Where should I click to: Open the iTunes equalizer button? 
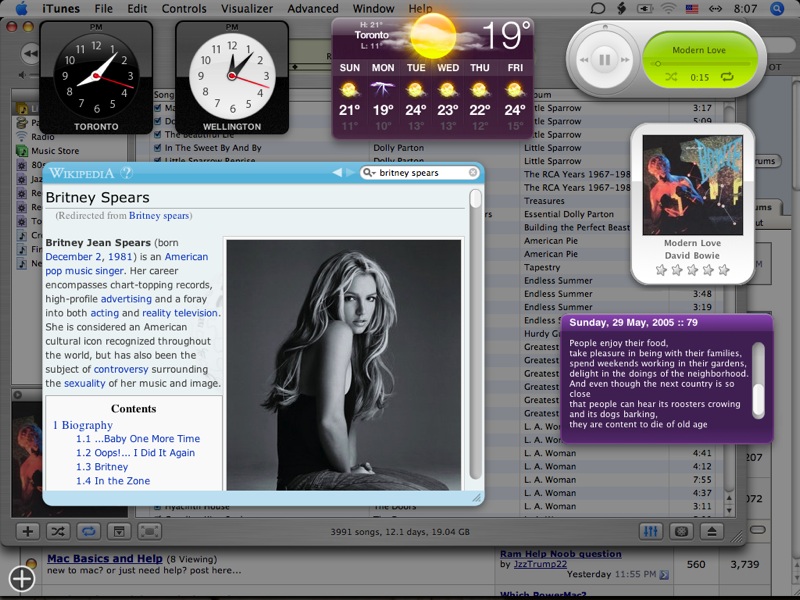(x=651, y=532)
